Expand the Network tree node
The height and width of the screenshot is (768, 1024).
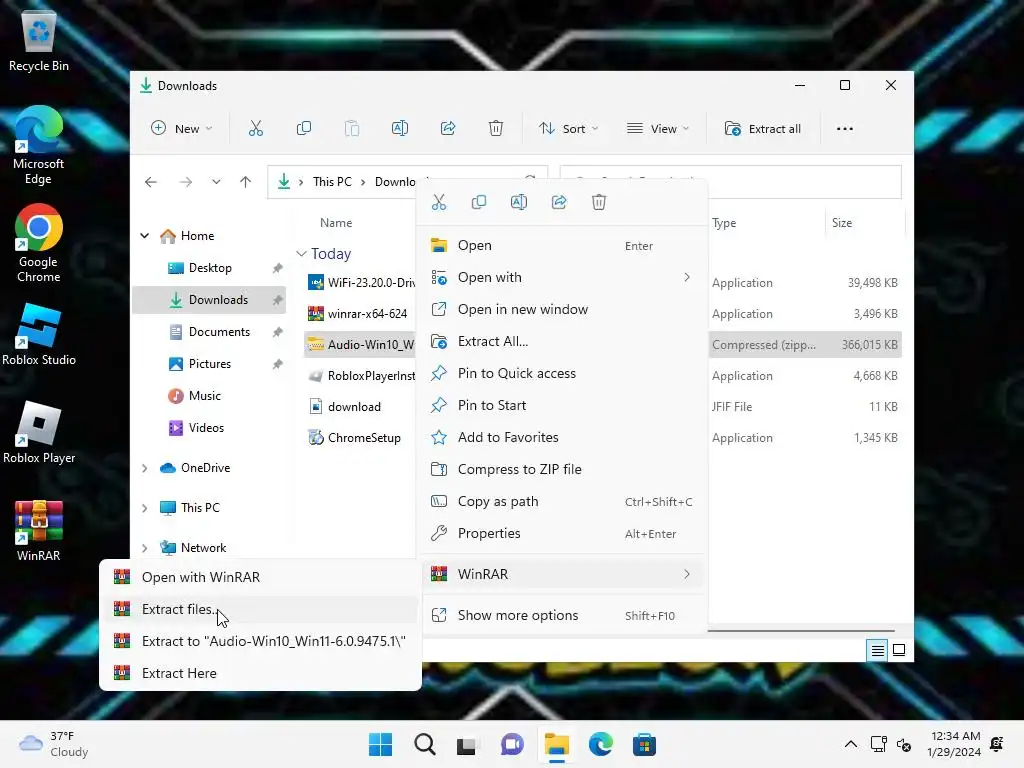click(145, 548)
